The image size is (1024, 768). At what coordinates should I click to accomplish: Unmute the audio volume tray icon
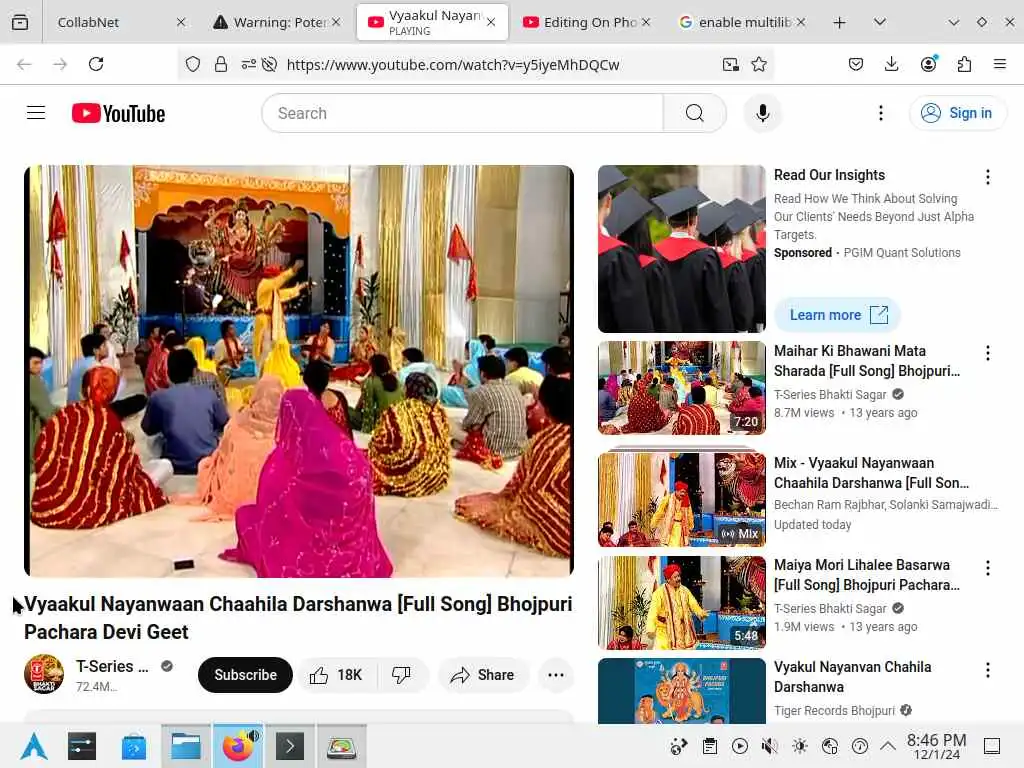[770, 746]
